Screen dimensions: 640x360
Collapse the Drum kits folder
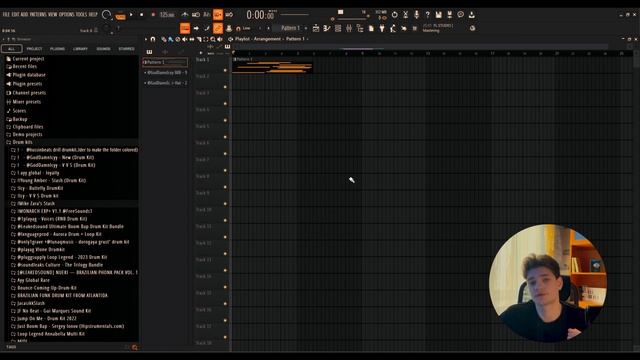click(19, 142)
